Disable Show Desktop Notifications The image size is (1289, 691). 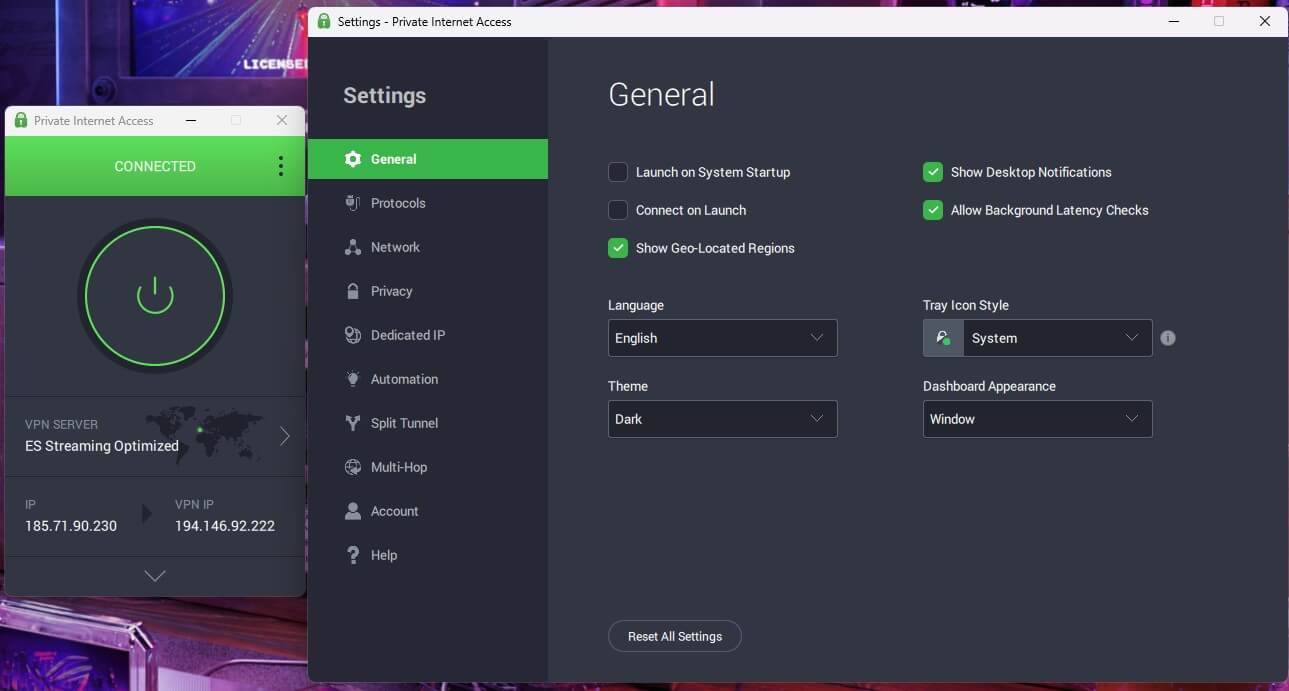[x=933, y=172]
